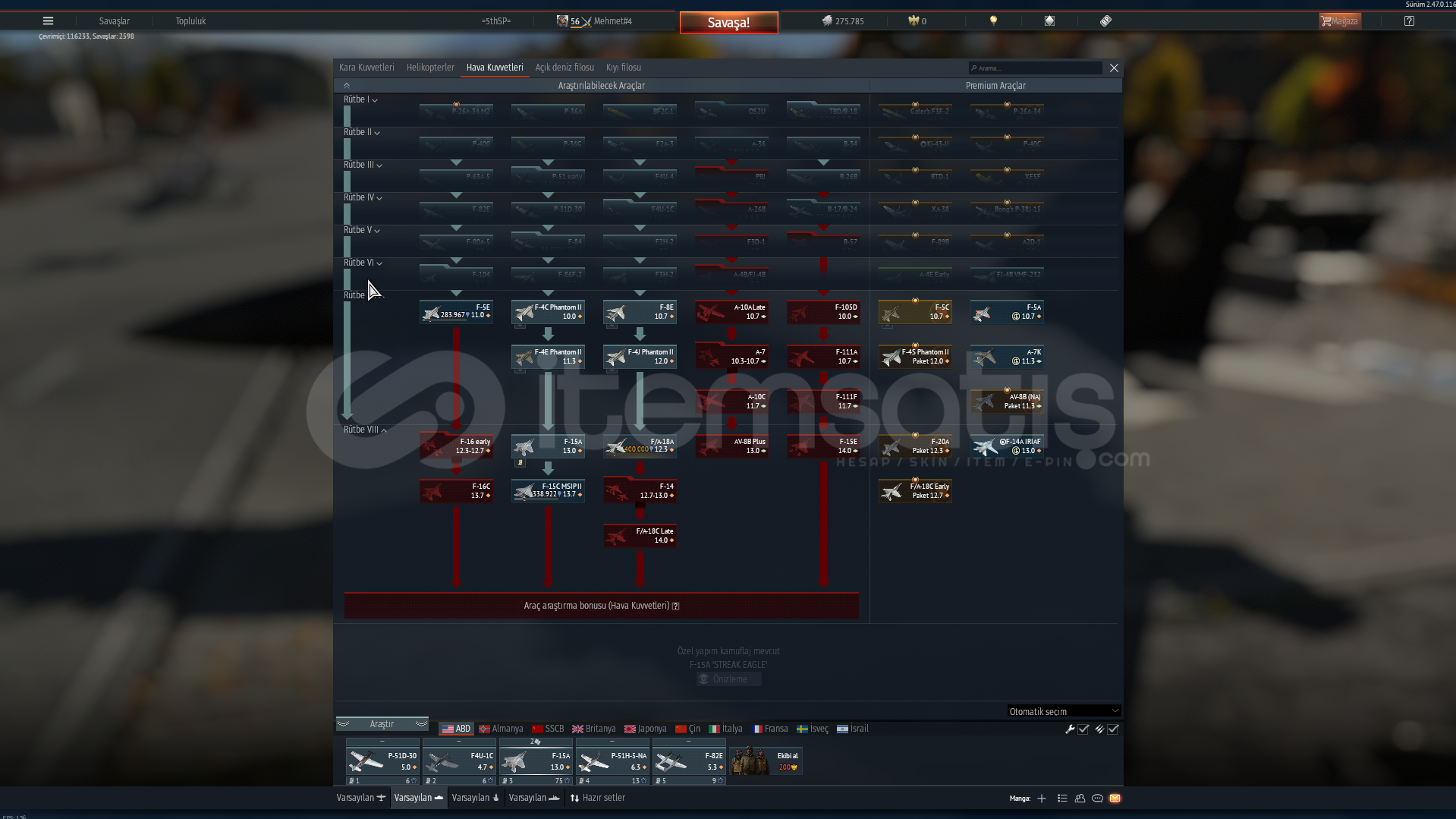Collapse the Rütbe III rank row

[x=363, y=165]
